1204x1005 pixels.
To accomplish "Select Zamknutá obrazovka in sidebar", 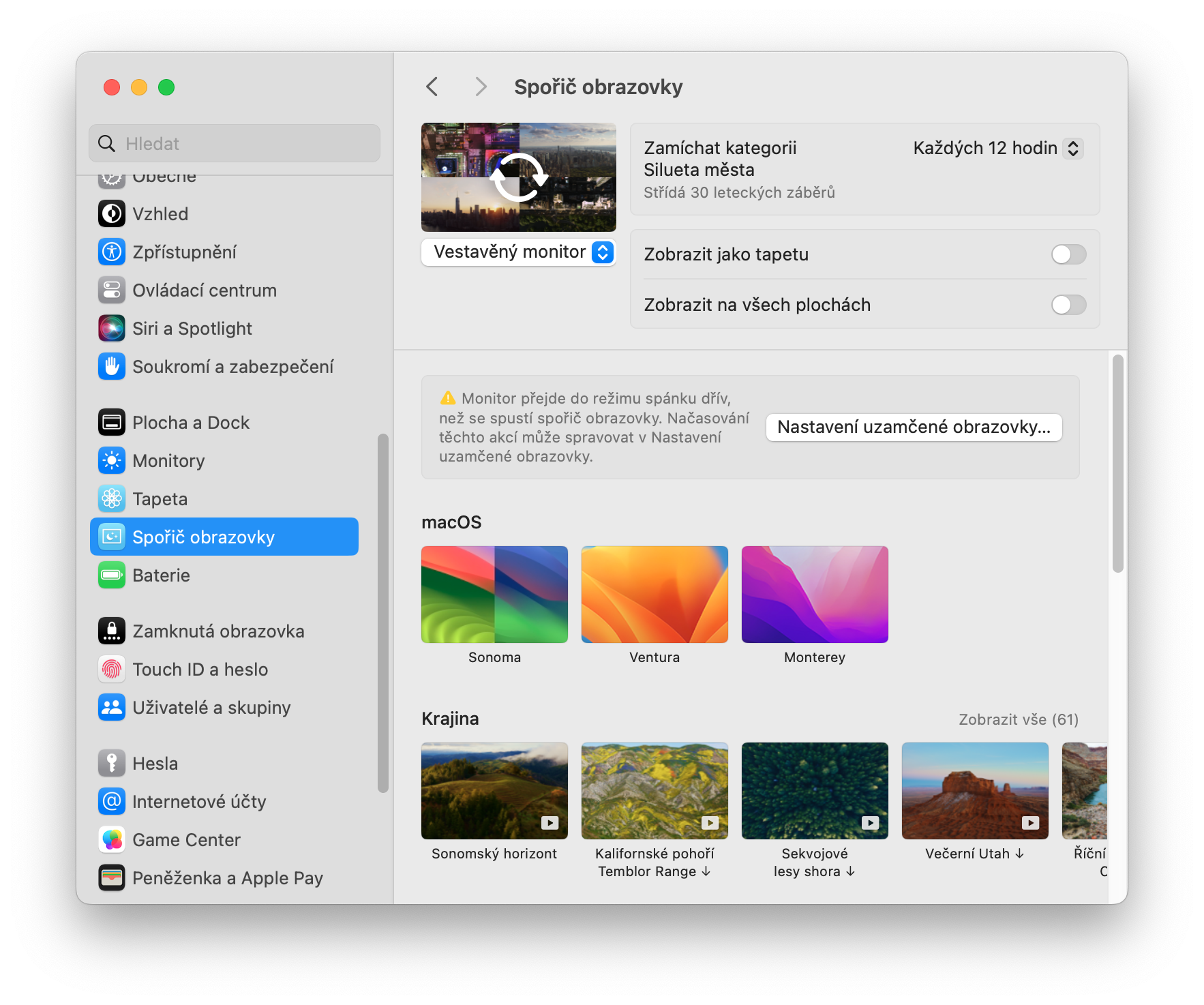I will coord(218,631).
